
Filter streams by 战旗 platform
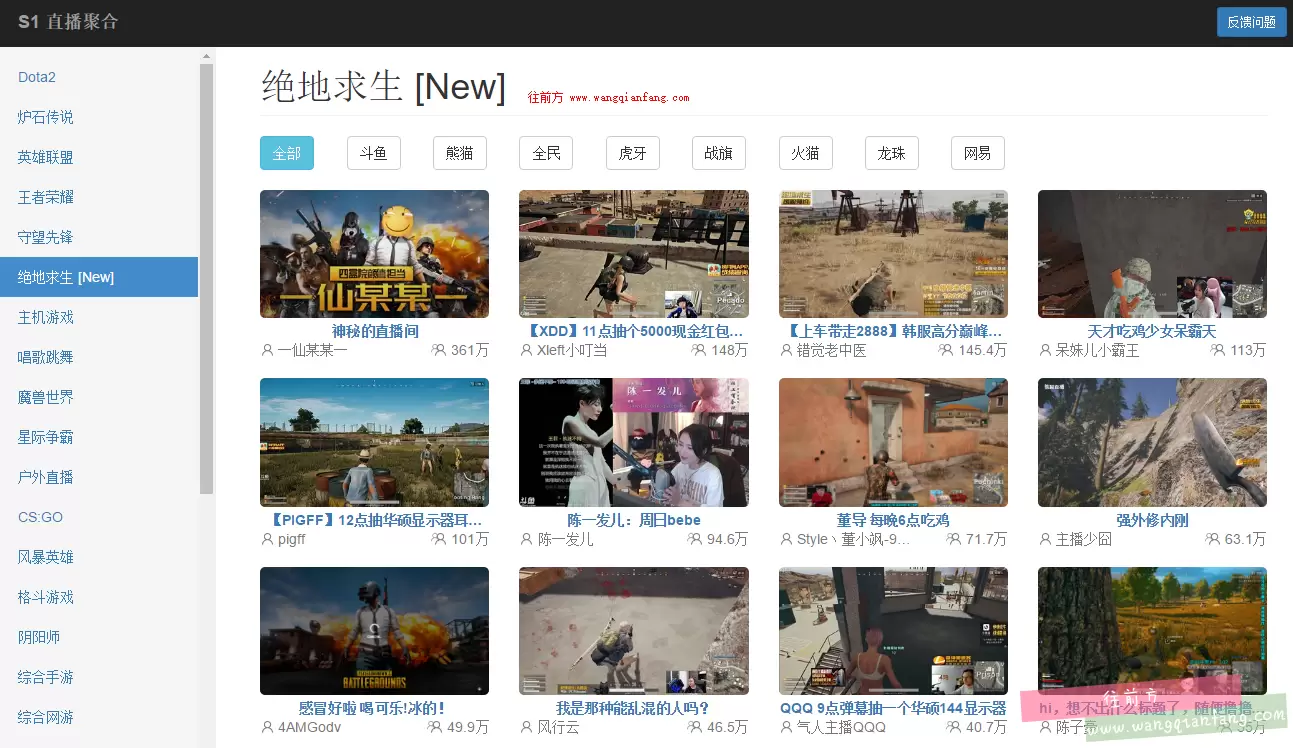click(x=719, y=153)
